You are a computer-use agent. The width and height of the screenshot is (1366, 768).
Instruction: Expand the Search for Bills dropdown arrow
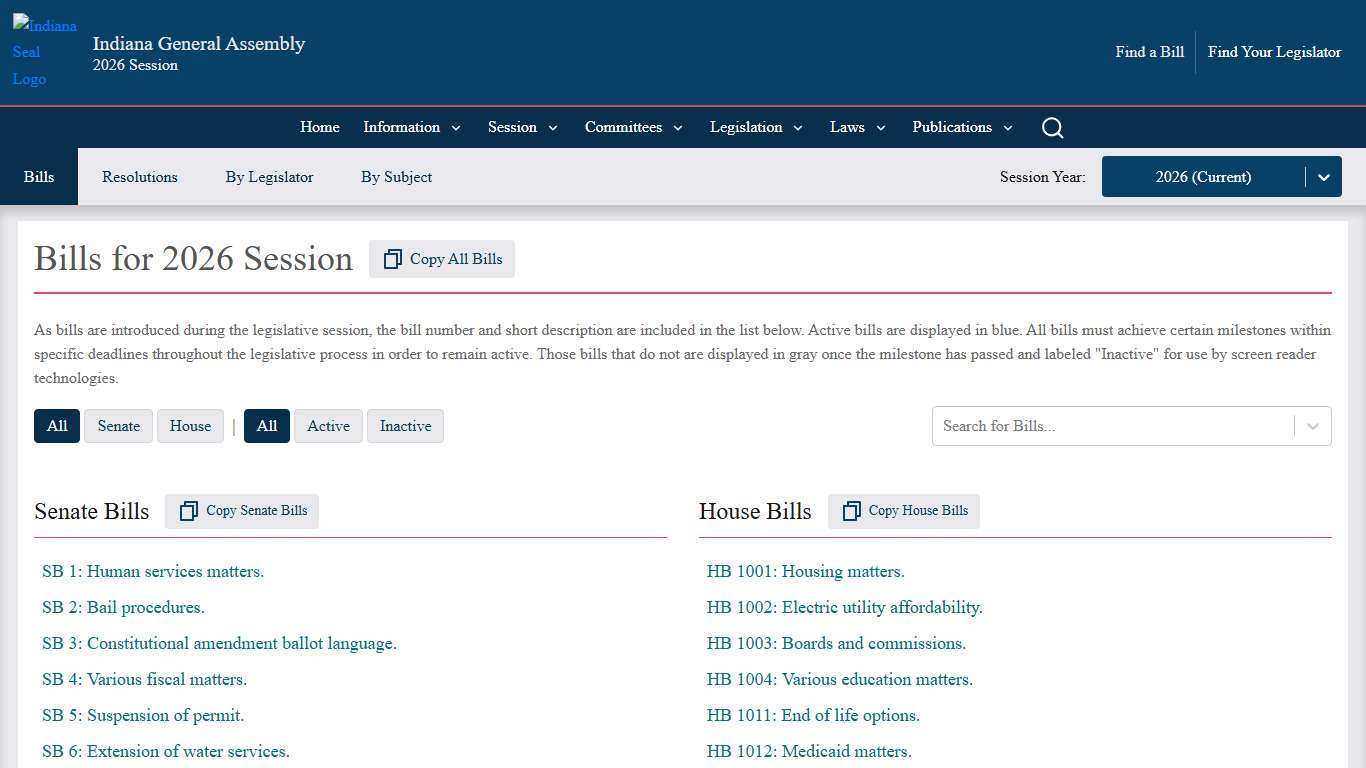[x=1312, y=426]
